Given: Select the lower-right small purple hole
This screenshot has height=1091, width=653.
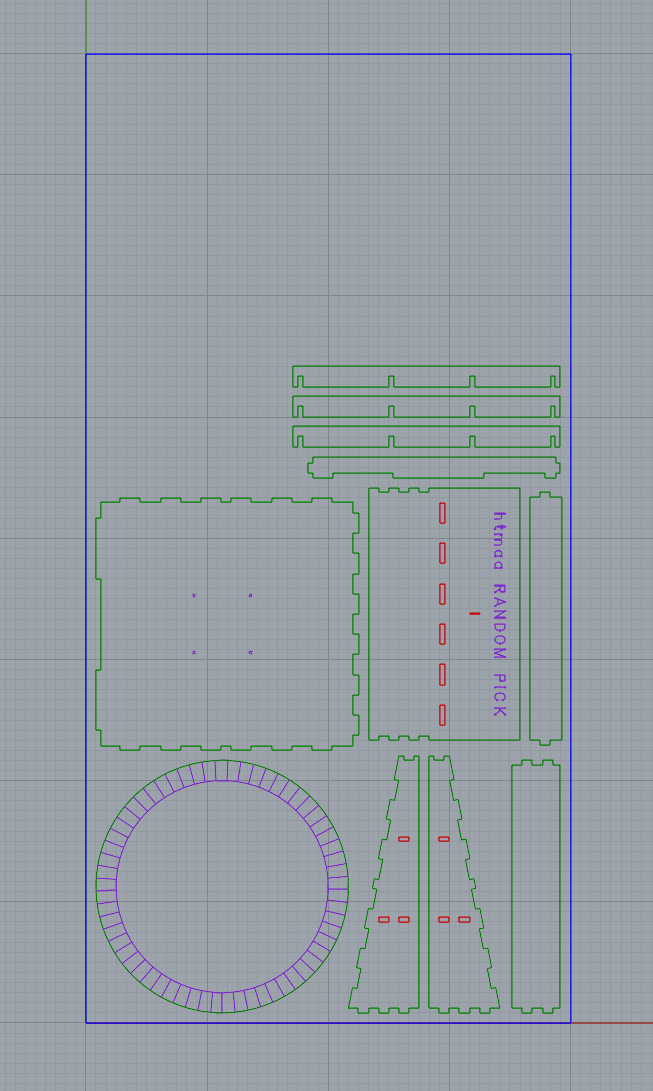Looking at the screenshot, I should pos(250,652).
